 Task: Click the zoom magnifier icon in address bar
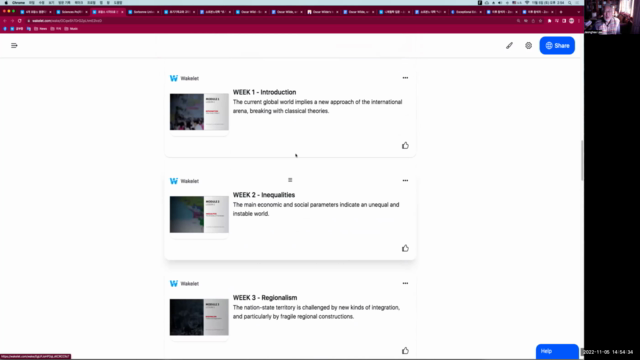tap(518, 21)
